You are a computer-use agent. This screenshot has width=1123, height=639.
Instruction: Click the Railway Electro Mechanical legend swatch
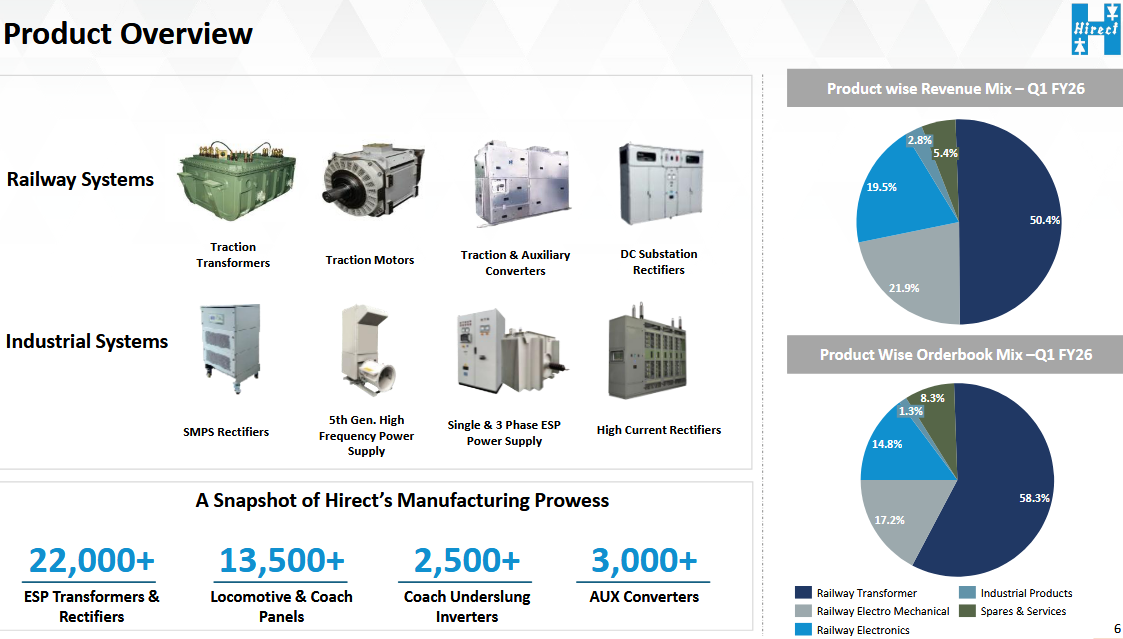click(x=803, y=611)
